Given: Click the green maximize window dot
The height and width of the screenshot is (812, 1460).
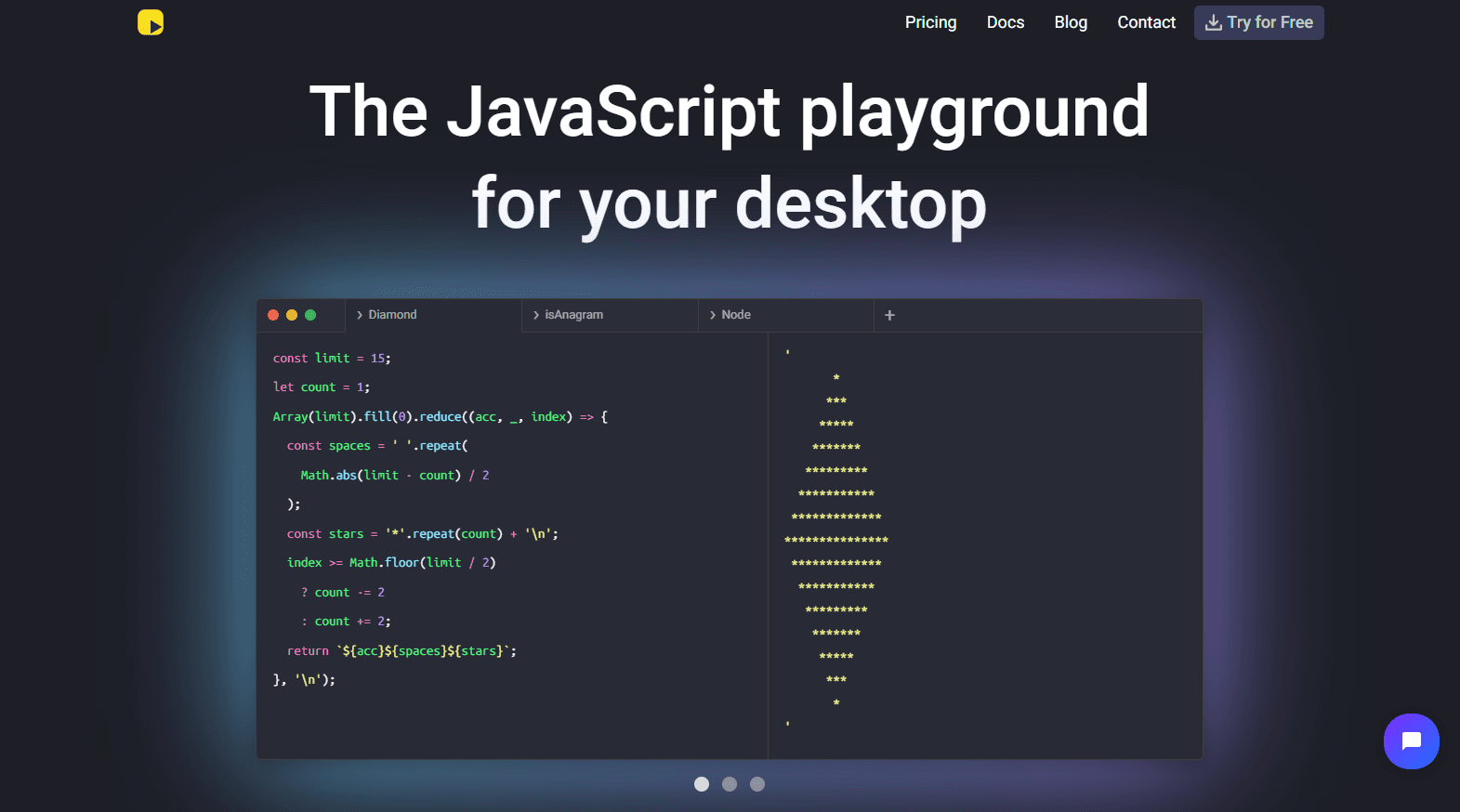Looking at the screenshot, I should click(310, 315).
